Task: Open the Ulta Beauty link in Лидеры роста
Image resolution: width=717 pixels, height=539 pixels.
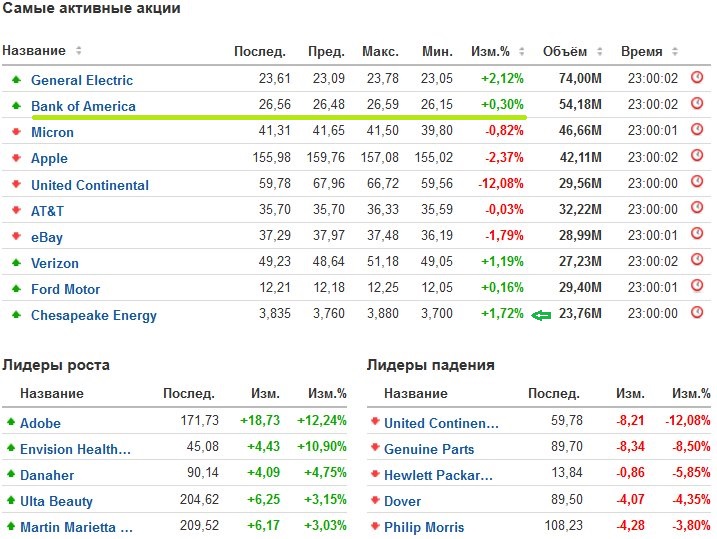Action: 56,501
